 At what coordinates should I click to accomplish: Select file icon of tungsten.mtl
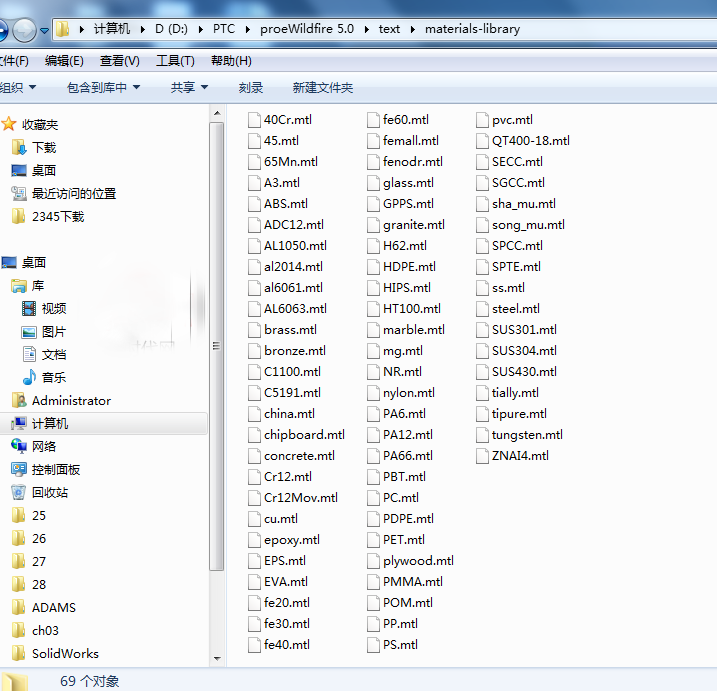(x=482, y=434)
